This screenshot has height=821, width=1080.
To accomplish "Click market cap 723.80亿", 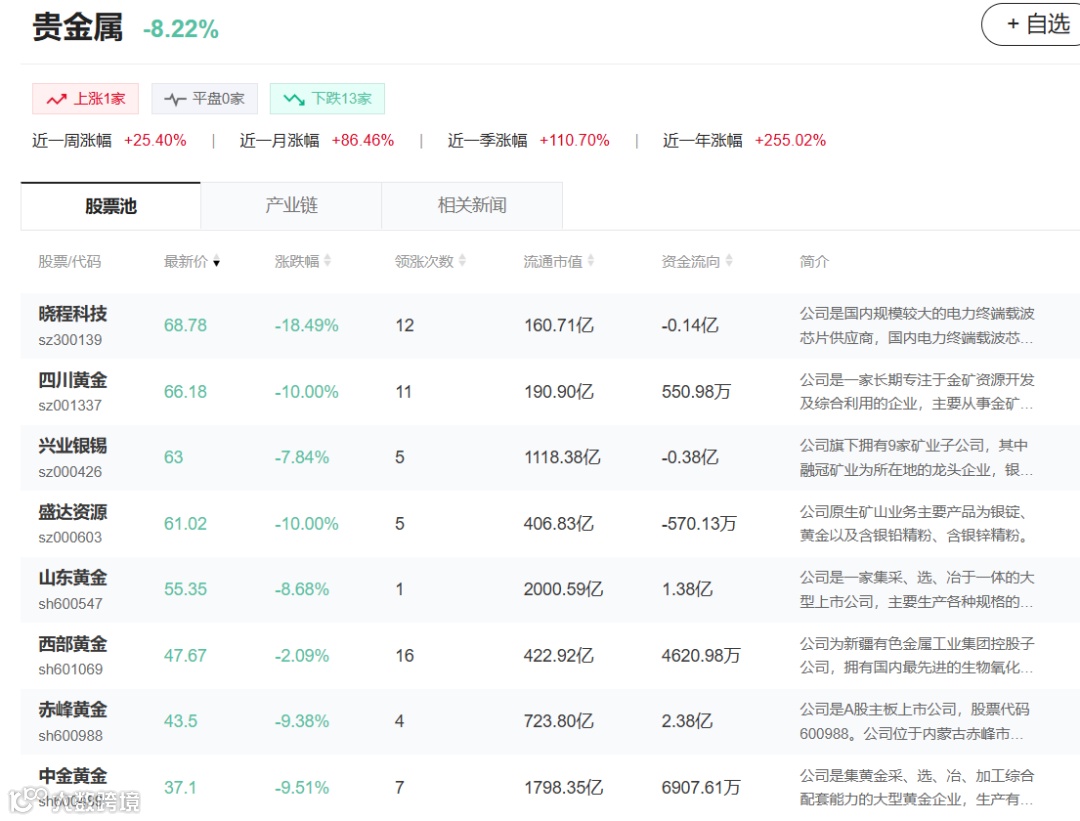I will pos(559,721).
